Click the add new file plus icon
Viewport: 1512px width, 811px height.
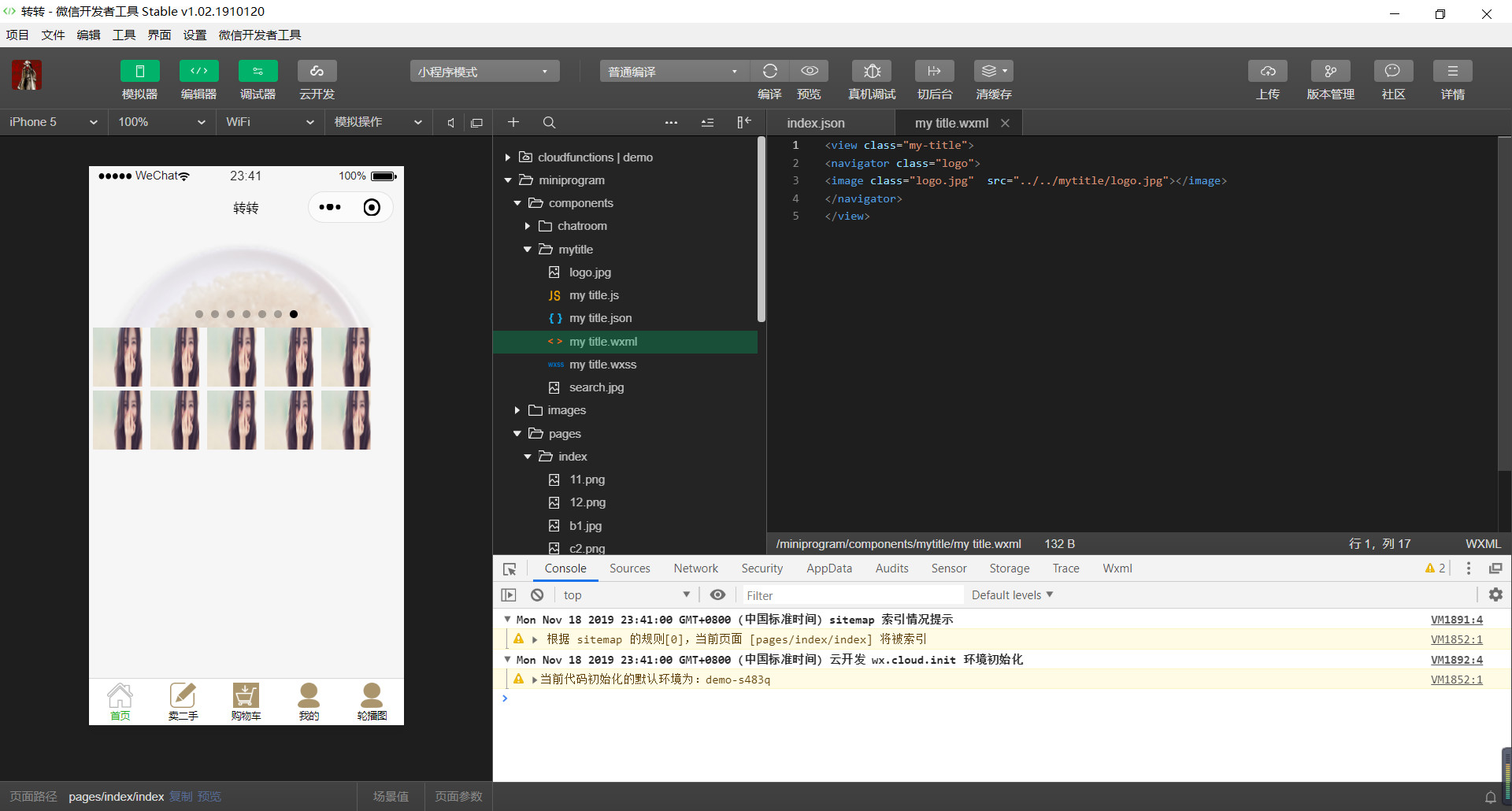pos(513,123)
